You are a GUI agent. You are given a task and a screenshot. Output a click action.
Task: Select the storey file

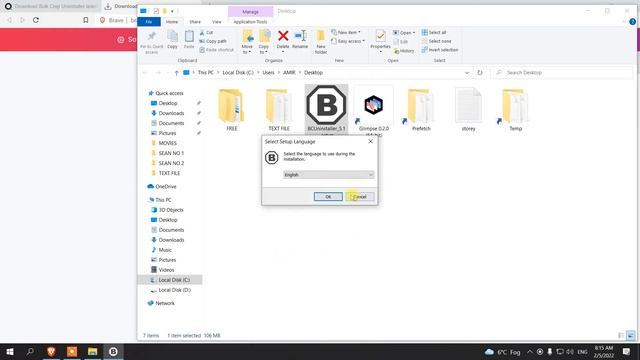pyautogui.click(x=469, y=109)
